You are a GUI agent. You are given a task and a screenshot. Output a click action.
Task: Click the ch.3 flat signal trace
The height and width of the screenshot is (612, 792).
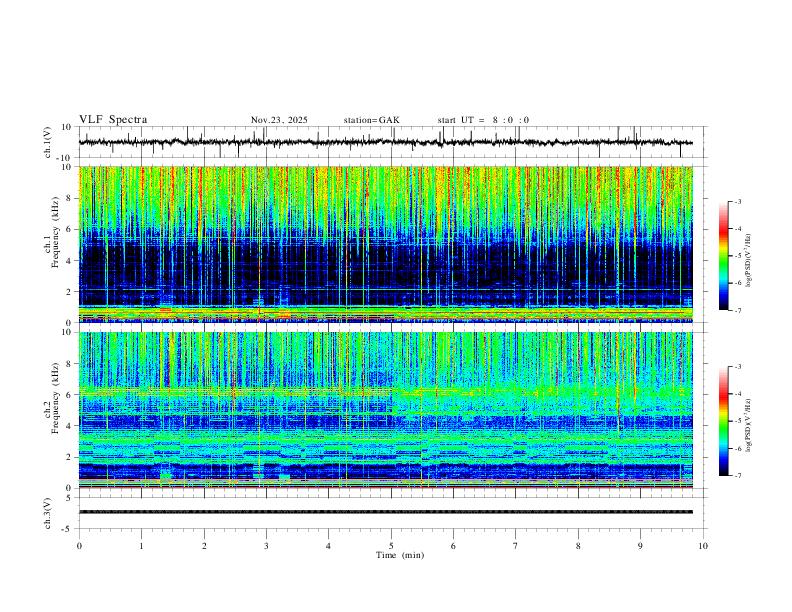point(386,512)
